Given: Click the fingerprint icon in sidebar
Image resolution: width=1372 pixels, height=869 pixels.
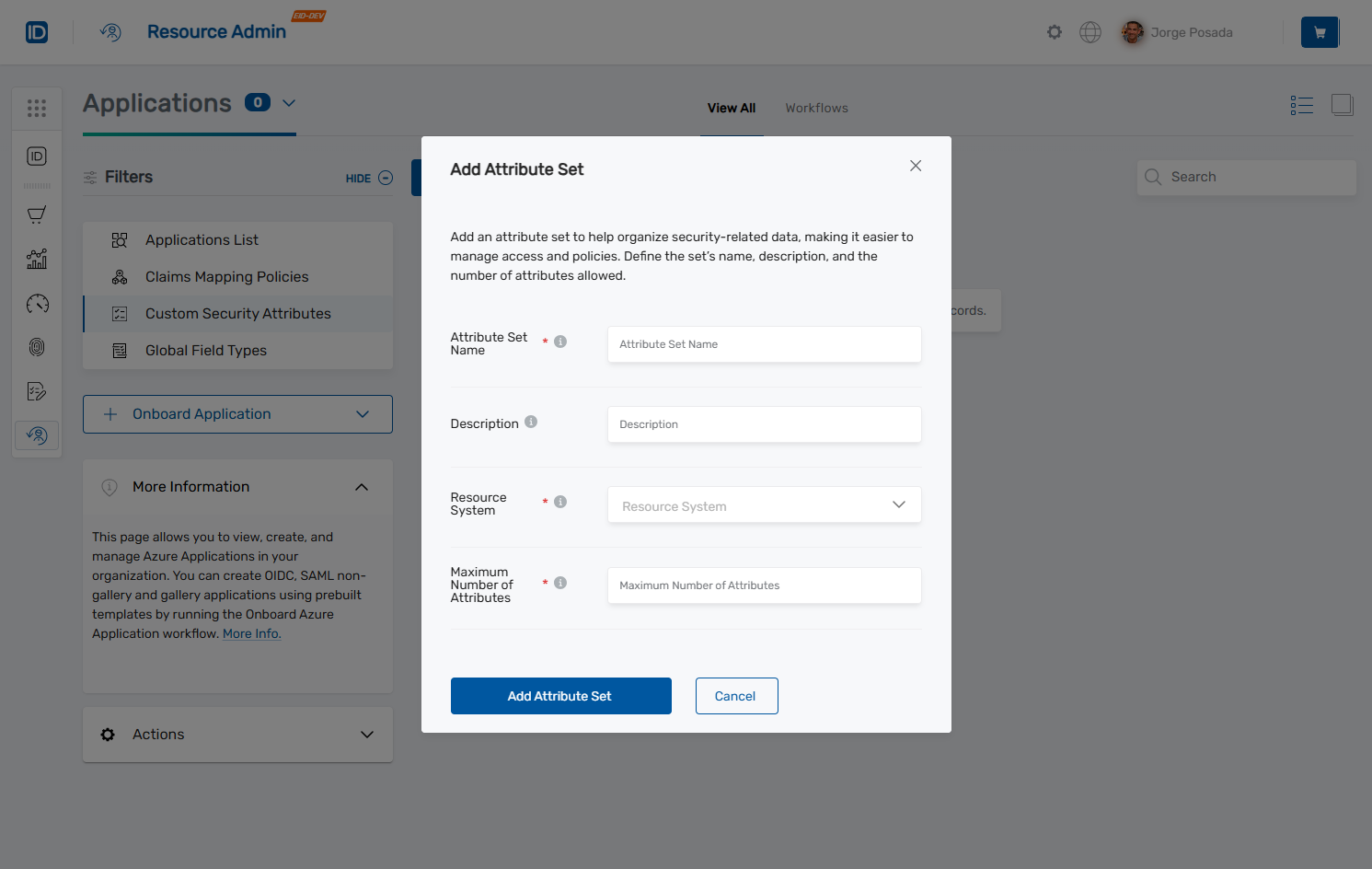Looking at the screenshot, I should coord(37,347).
